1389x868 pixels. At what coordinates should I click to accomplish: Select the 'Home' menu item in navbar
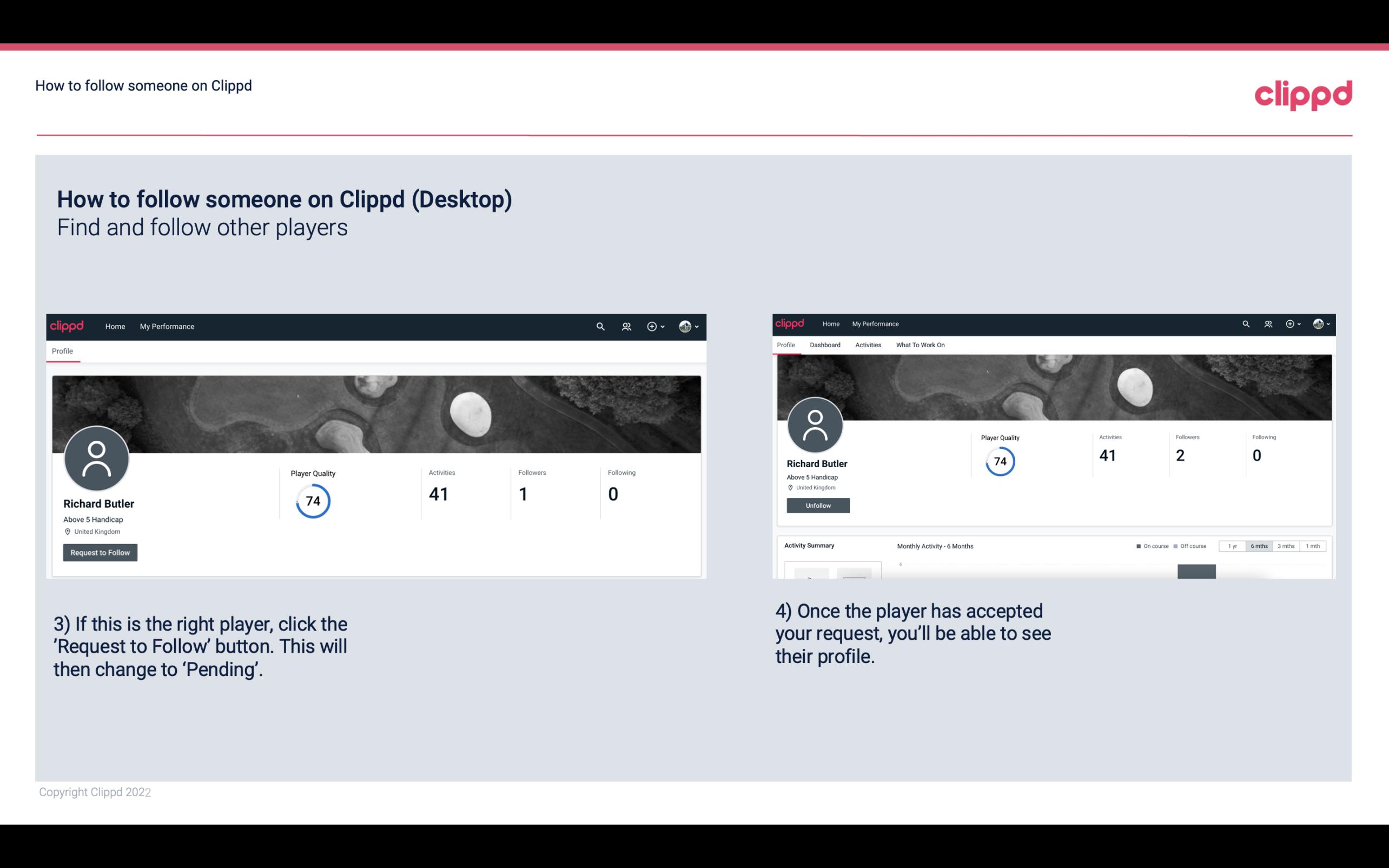pyautogui.click(x=115, y=326)
